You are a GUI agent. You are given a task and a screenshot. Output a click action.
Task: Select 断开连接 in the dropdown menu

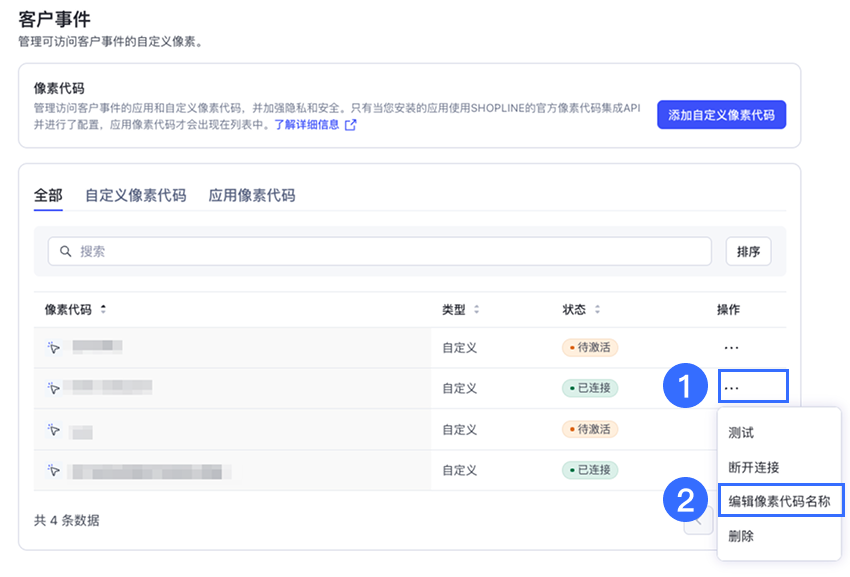pyautogui.click(x=753, y=467)
